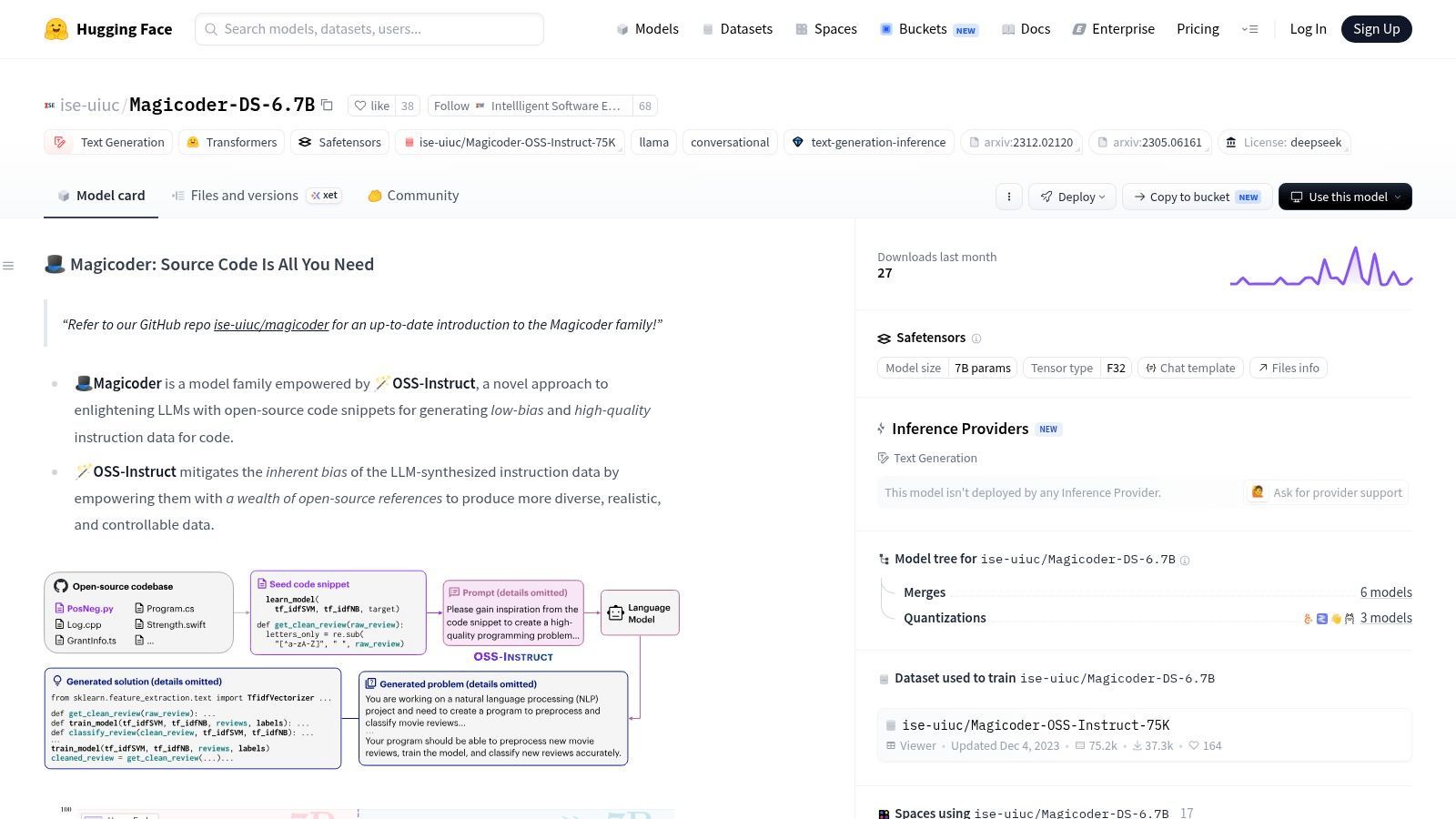
Task: Open Models in top navigation
Action: click(x=648, y=29)
